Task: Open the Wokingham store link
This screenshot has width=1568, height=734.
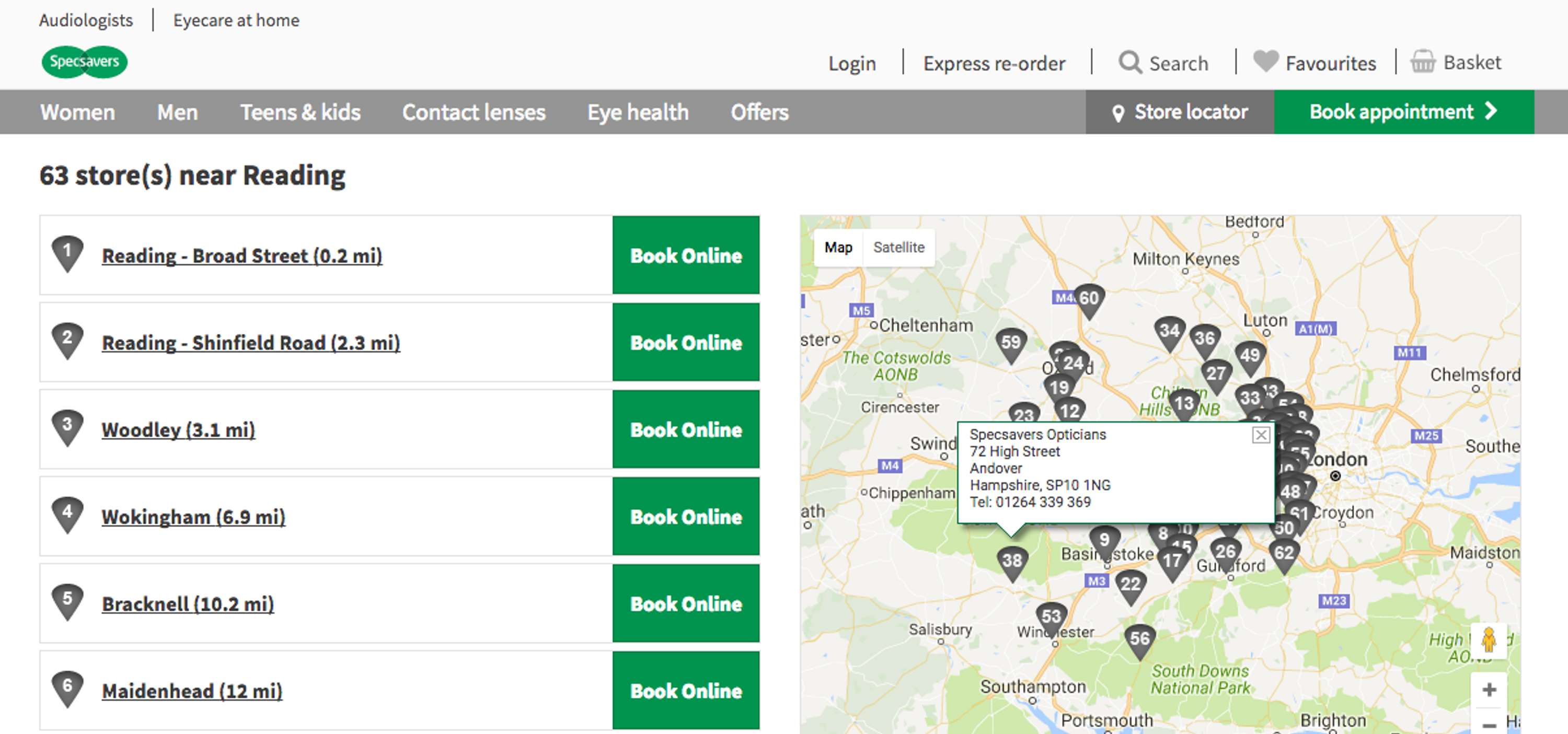Action: point(193,517)
